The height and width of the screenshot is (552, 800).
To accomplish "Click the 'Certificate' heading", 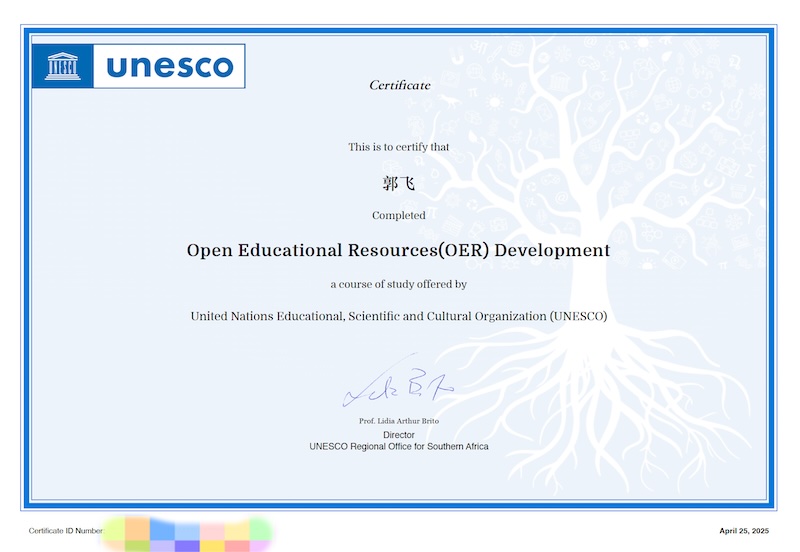I will [399, 85].
